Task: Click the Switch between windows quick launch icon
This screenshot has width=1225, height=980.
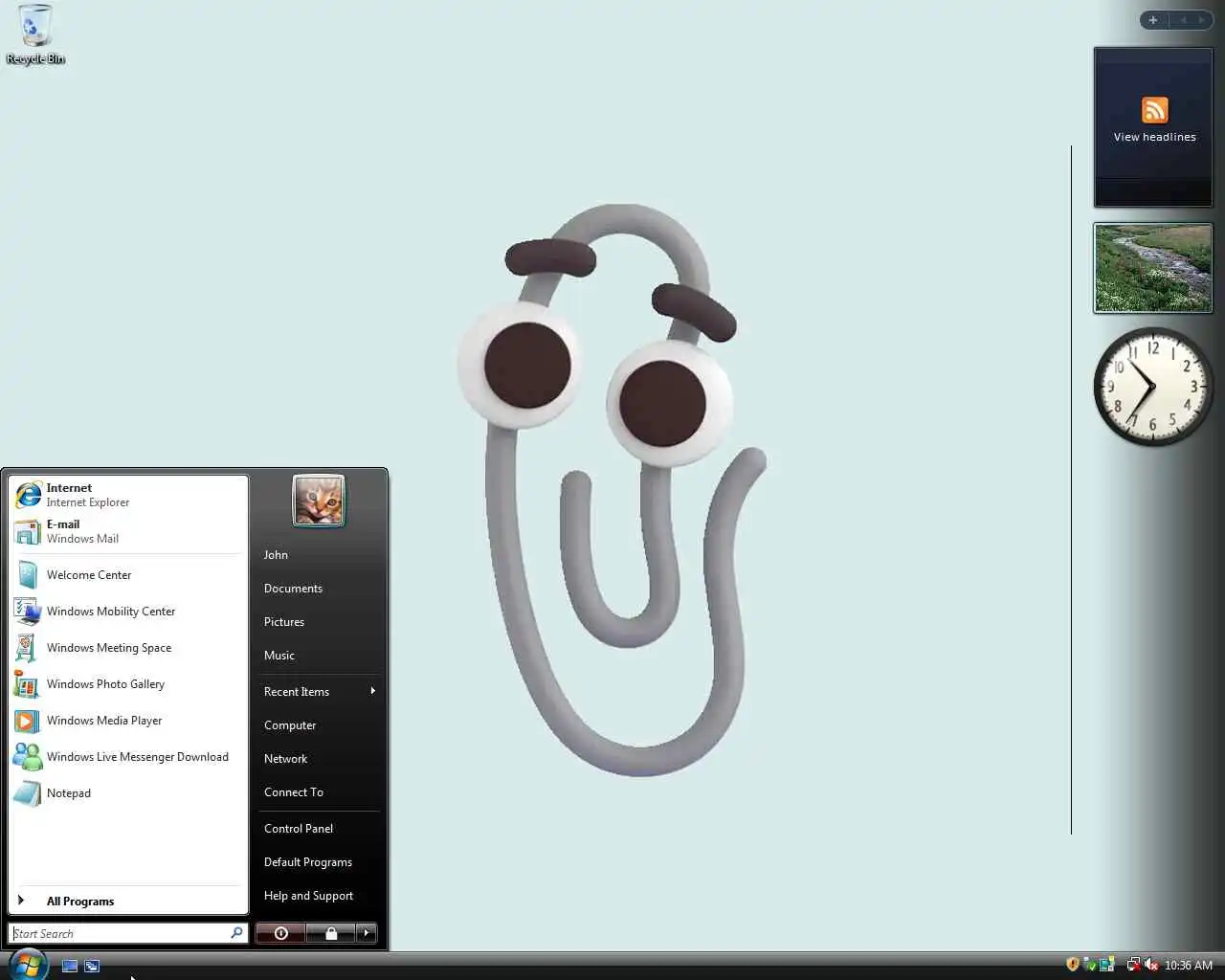Action: [92, 966]
